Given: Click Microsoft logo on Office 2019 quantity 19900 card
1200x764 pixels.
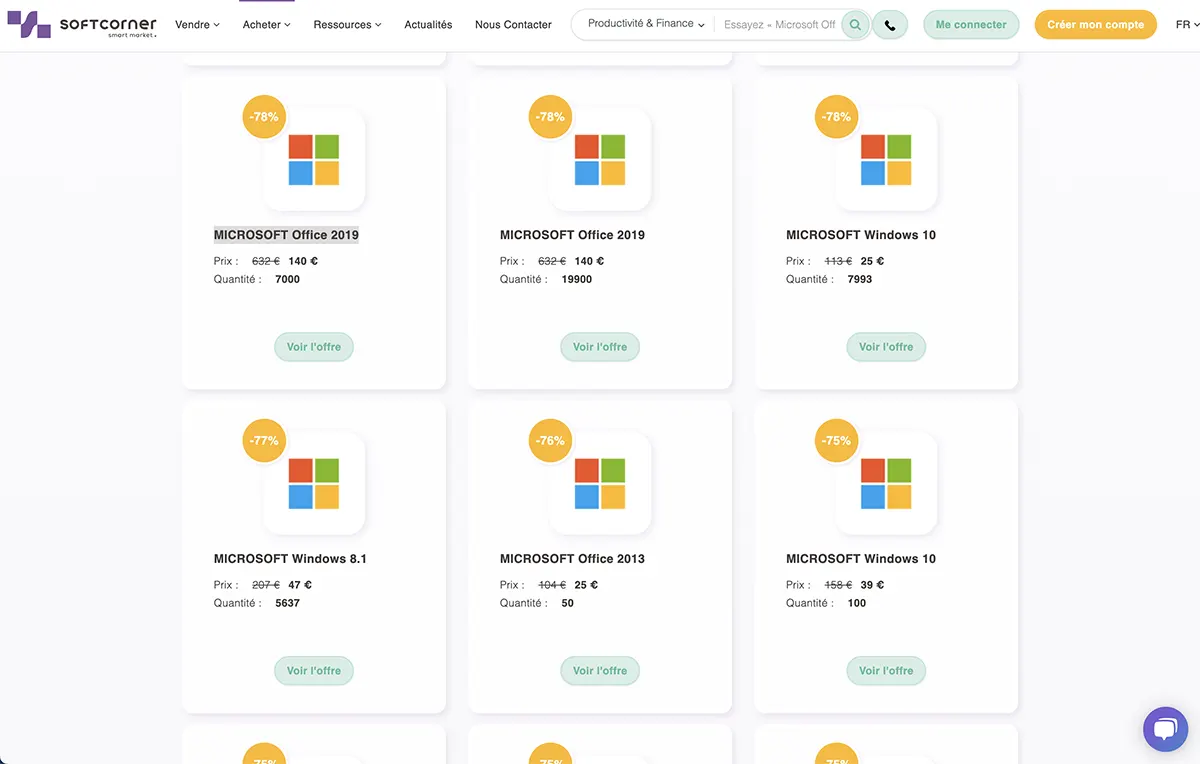Looking at the screenshot, I should click(x=600, y=160).
